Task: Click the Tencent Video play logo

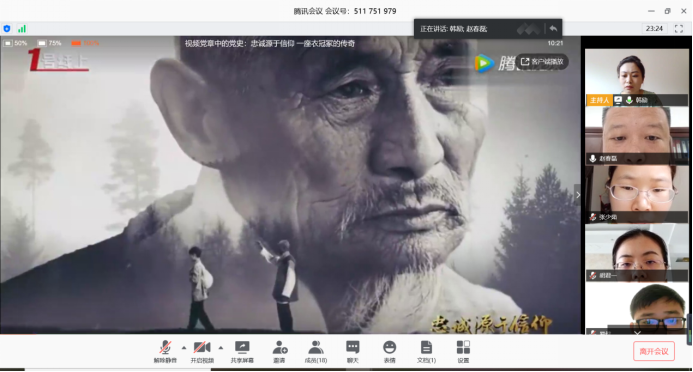Action: click(x=484, y=63)
